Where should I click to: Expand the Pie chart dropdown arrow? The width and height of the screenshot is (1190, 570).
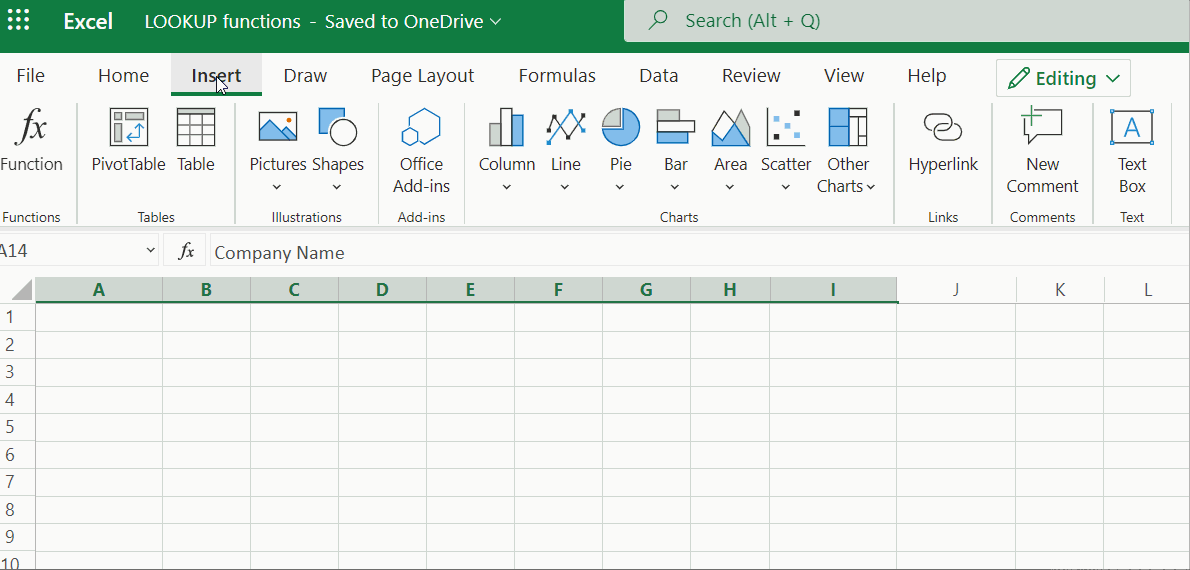point(621,187)
